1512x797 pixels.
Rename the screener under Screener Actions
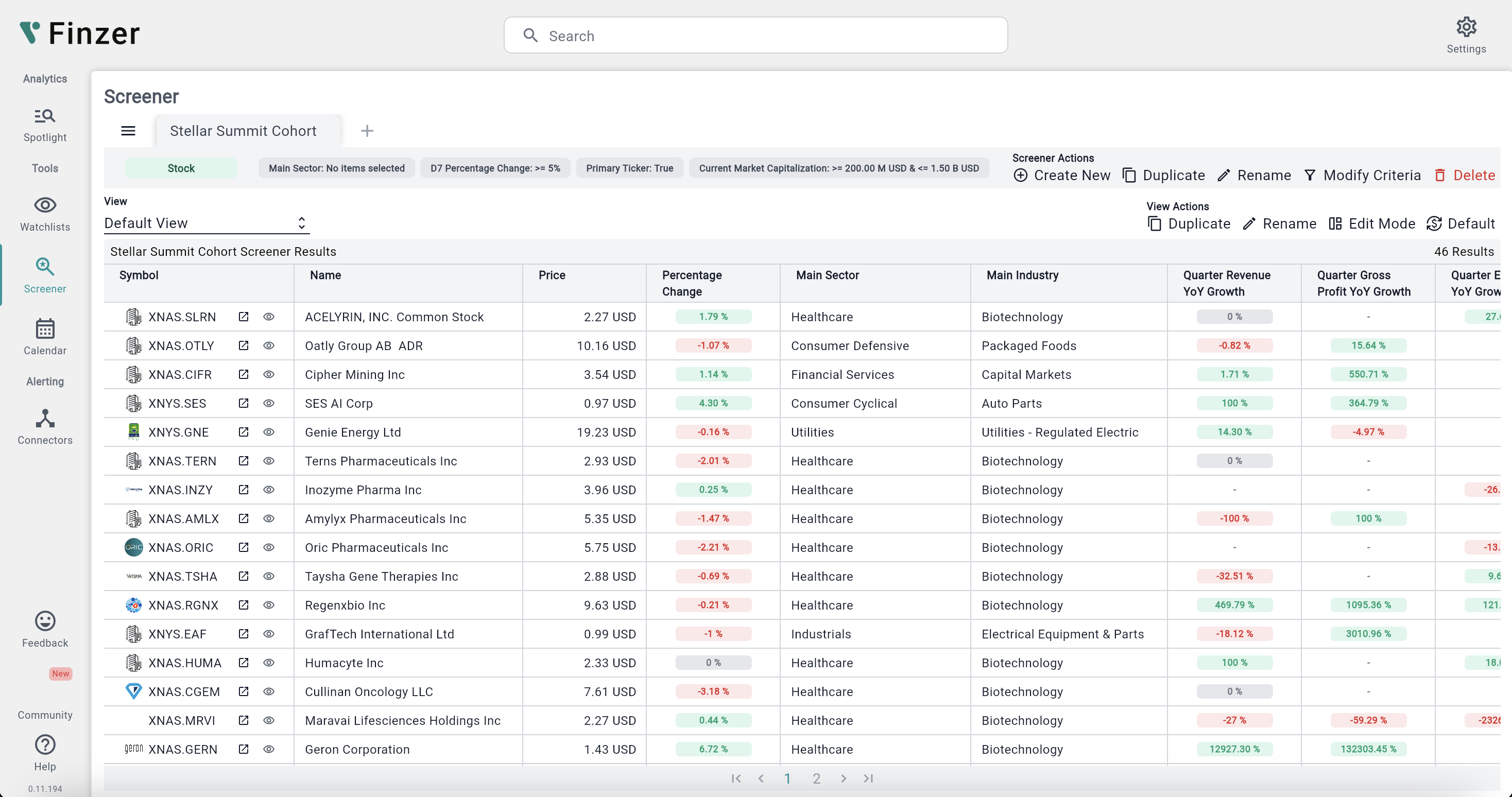click(x=1254, y=176)
